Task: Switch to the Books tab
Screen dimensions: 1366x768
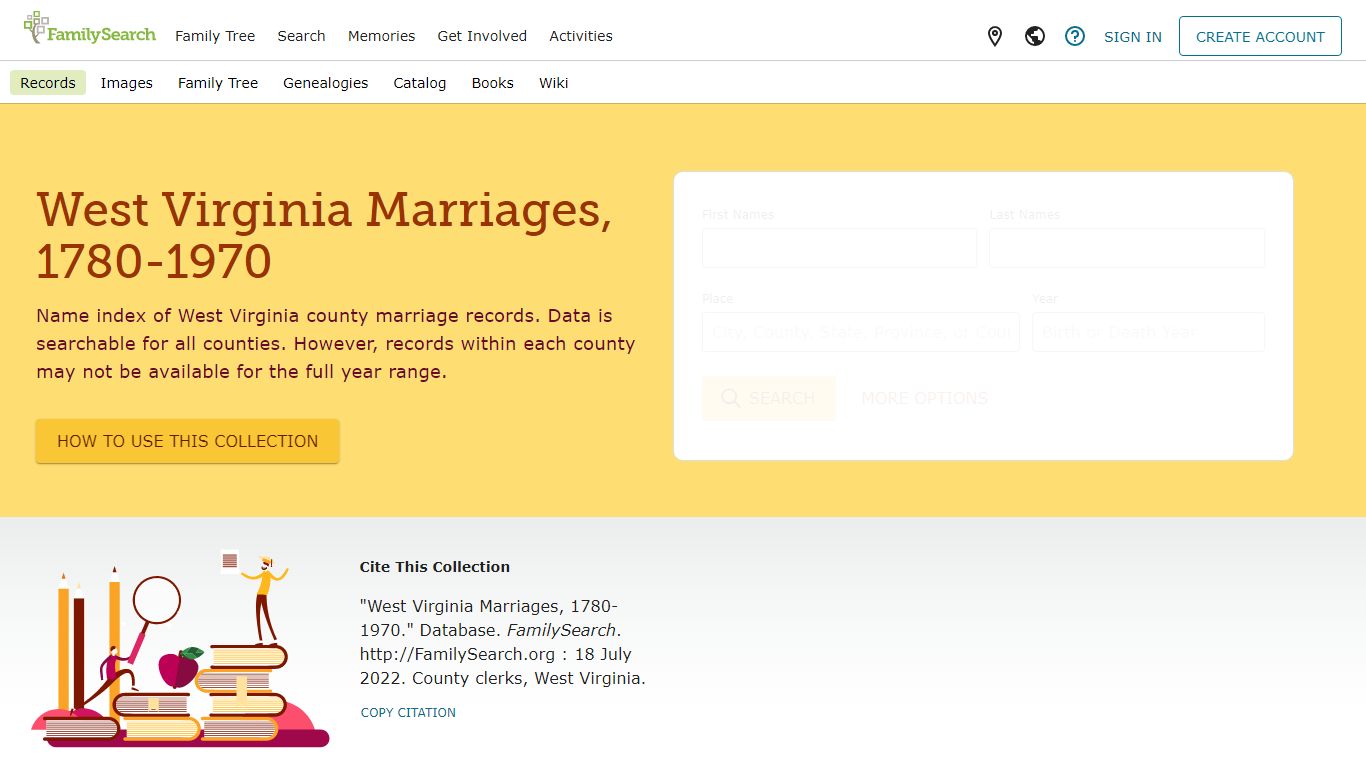Action: tap(493, 83)
